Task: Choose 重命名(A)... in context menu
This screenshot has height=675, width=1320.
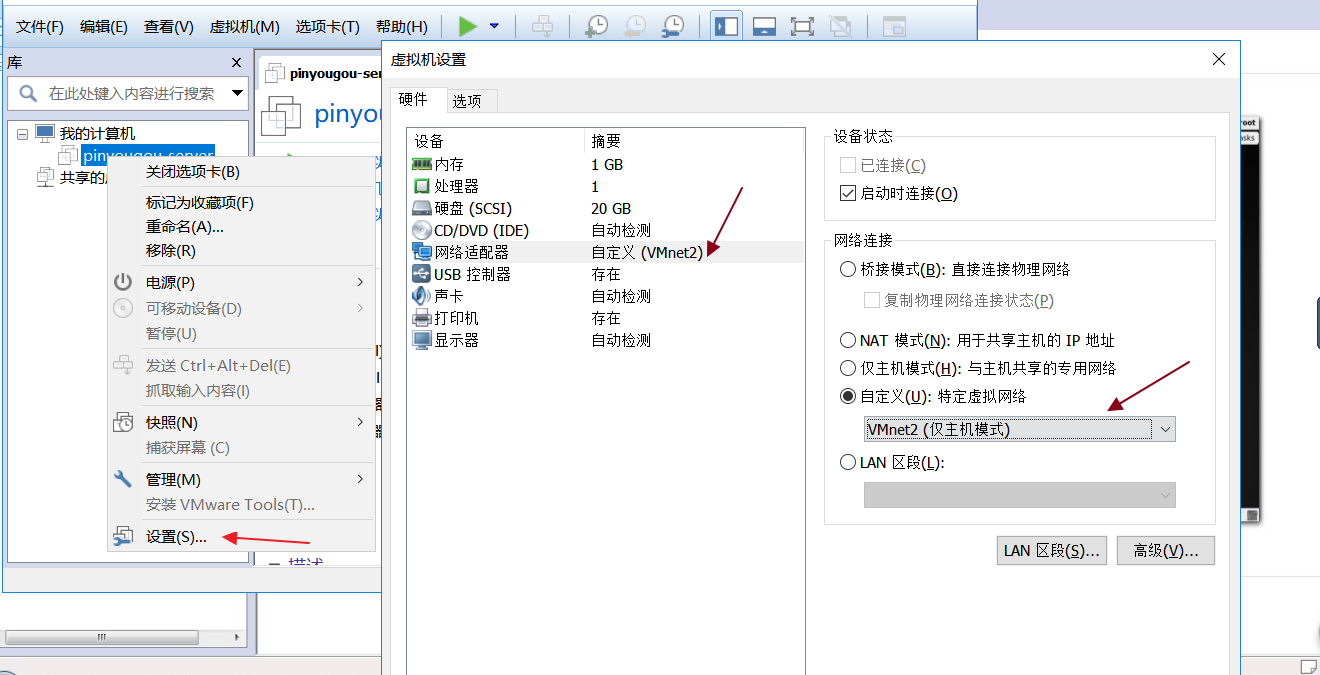Action: click(x=241, y=227)
